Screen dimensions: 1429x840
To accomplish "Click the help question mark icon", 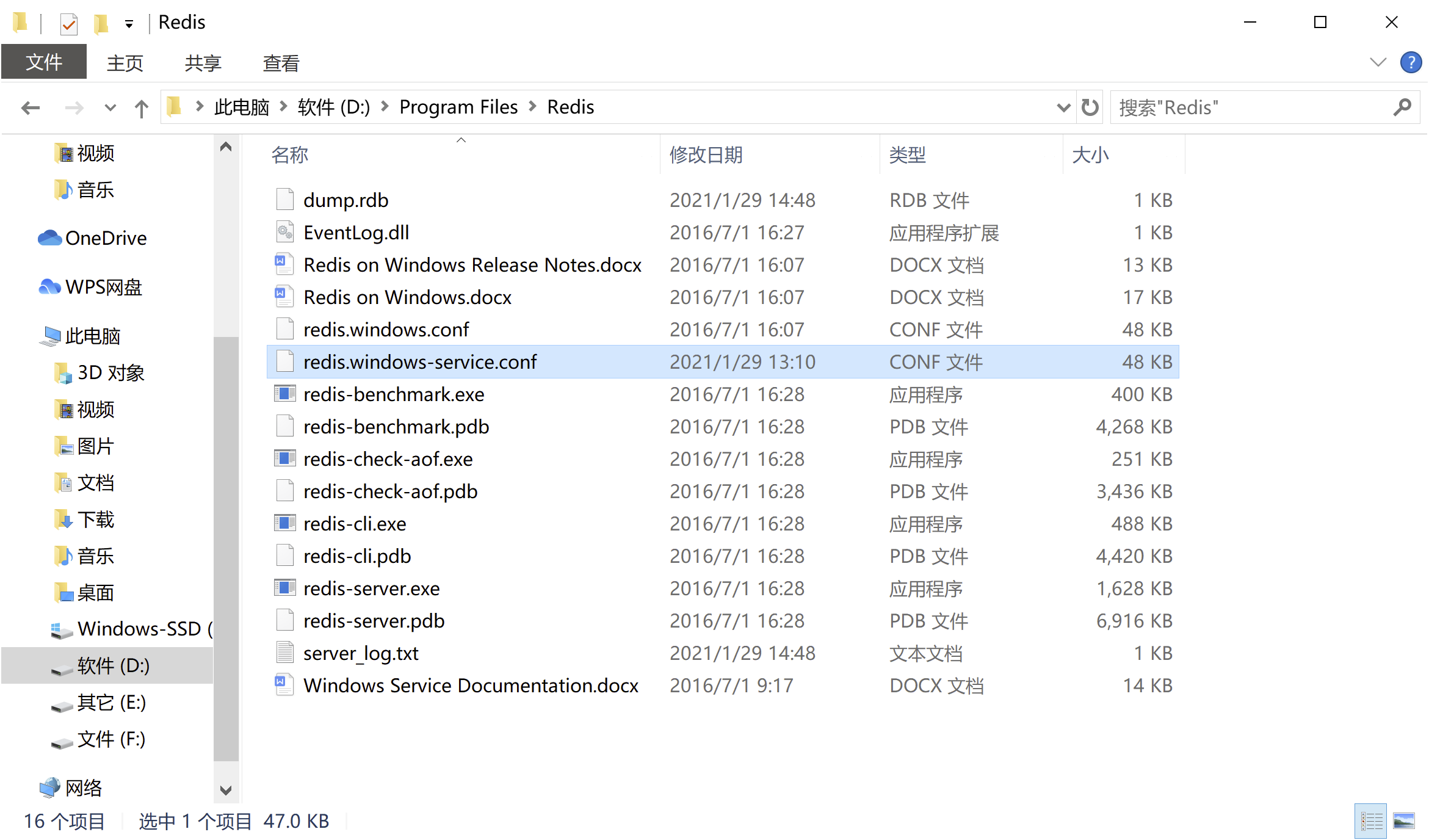I will 1411,62.
